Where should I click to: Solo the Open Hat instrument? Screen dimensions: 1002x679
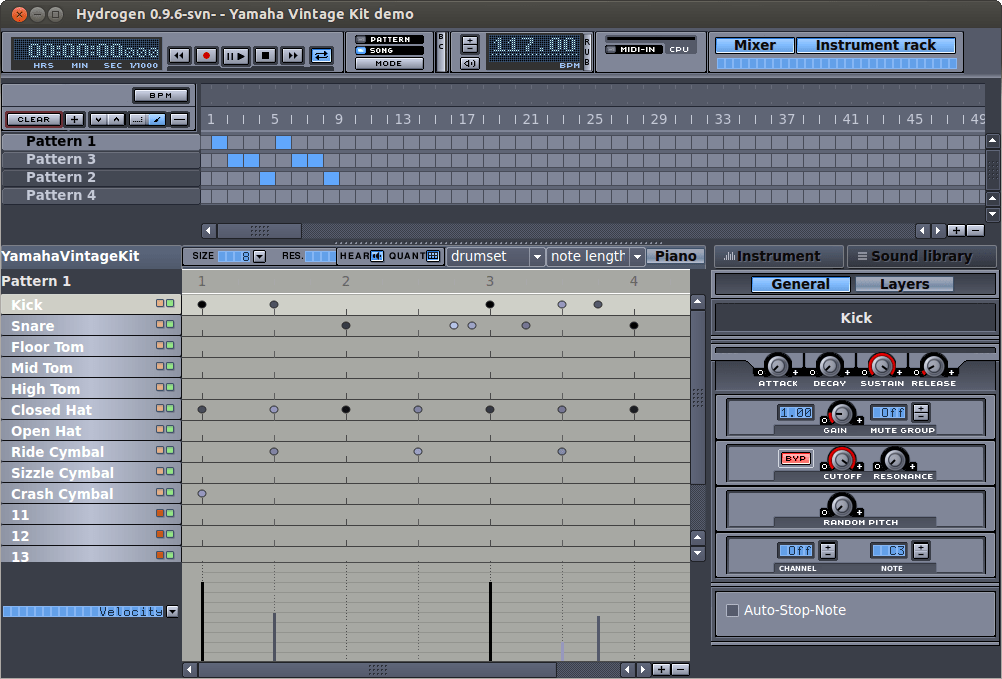[x=170, y=429]
